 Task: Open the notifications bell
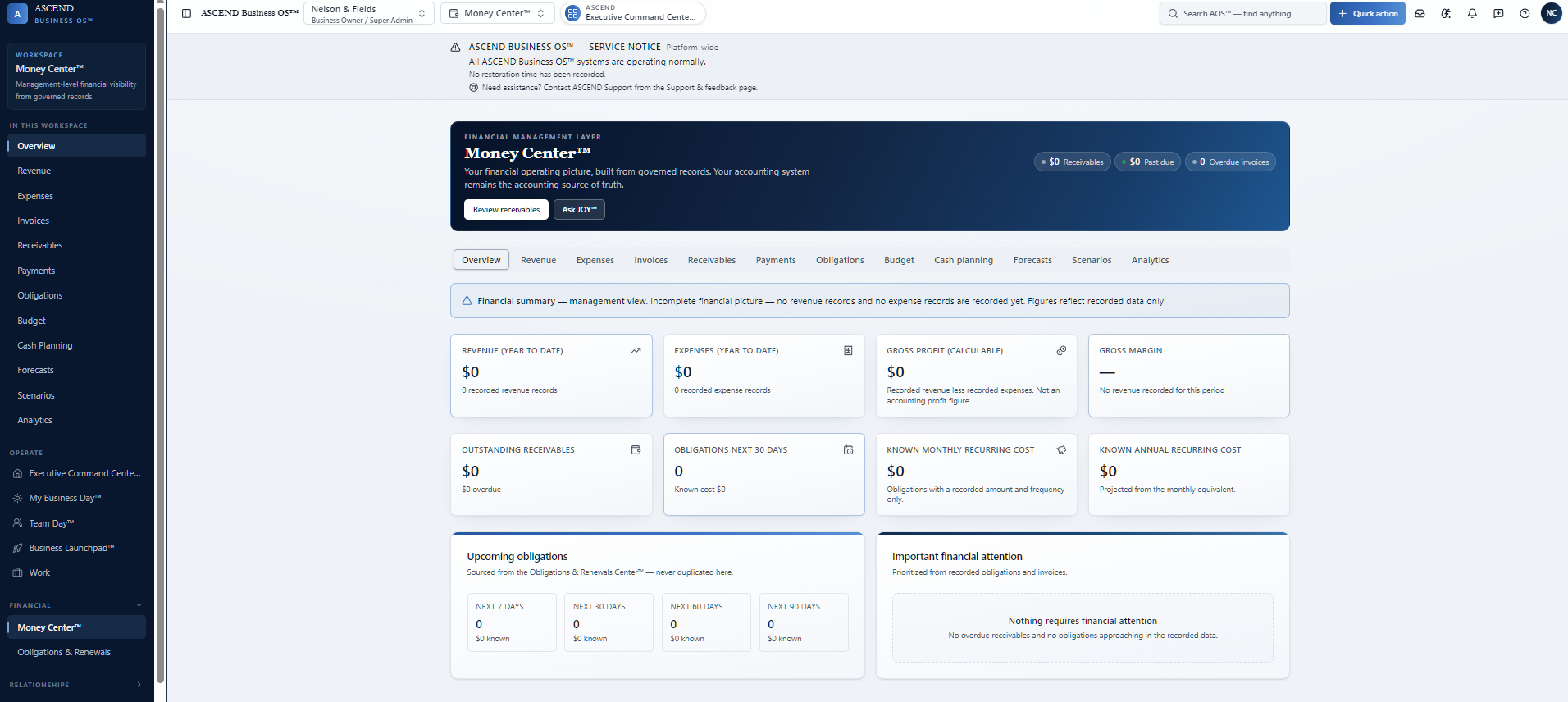[1473, 13]
